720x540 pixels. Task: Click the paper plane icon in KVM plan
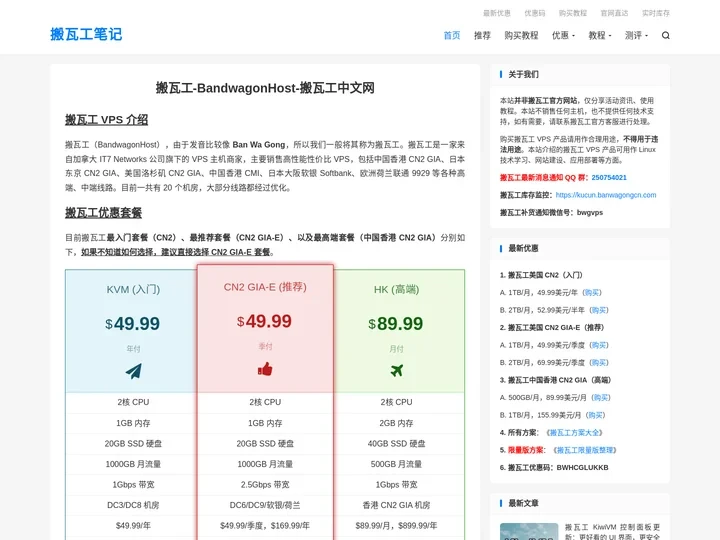(134, 371)
